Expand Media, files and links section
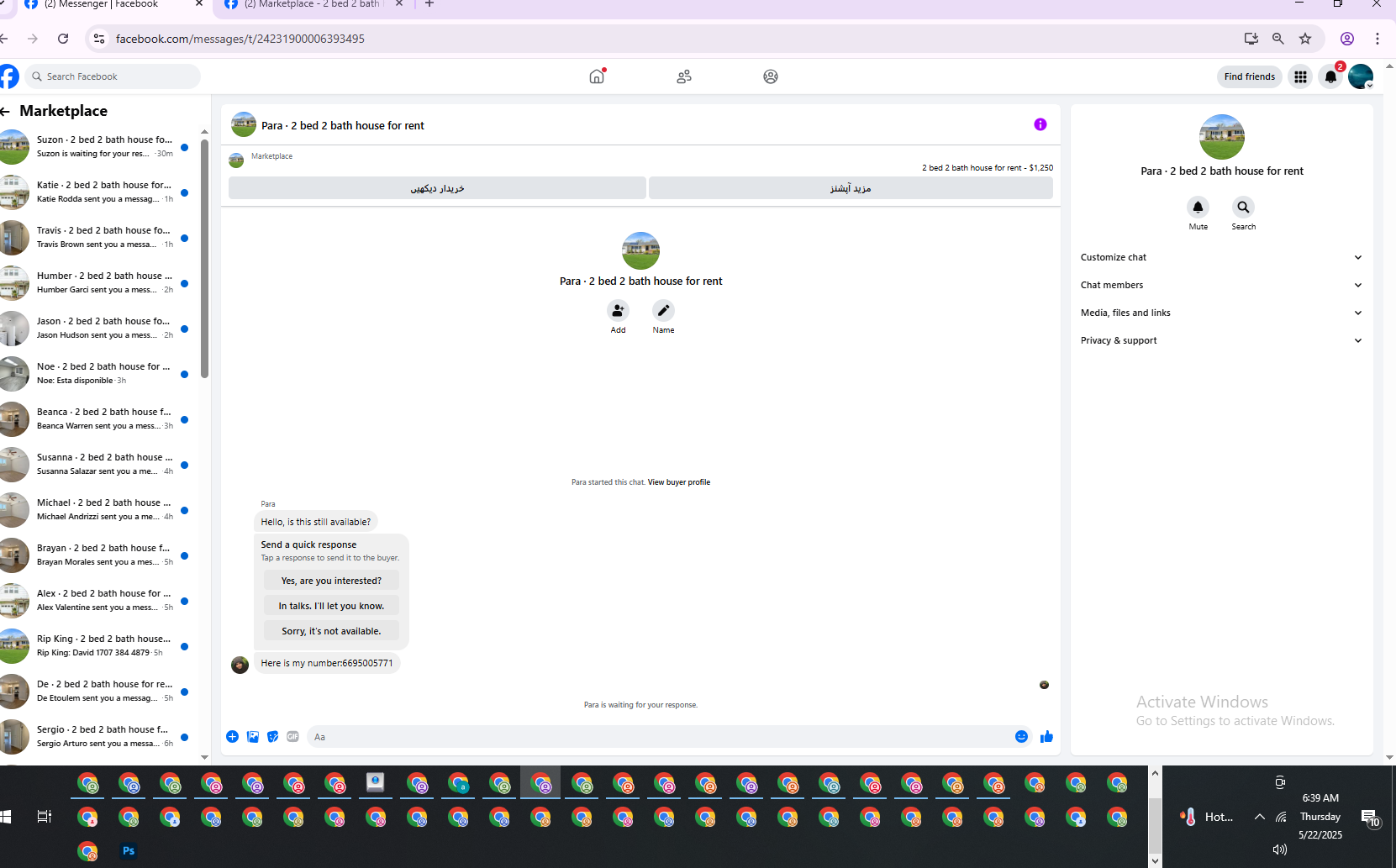 [x=1221, y=313]
